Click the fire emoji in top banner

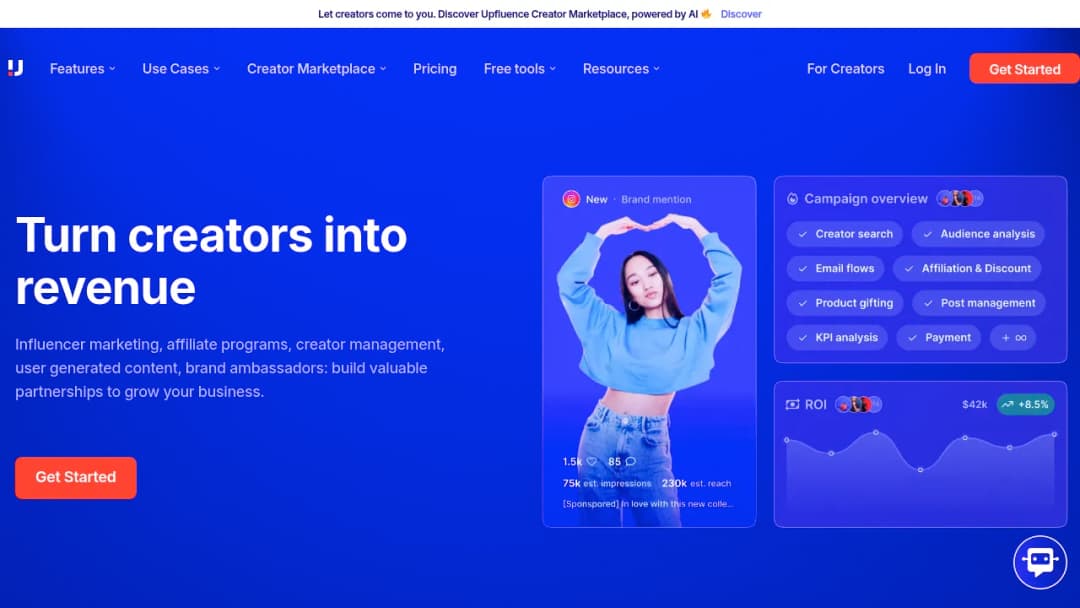click(706, 13)
